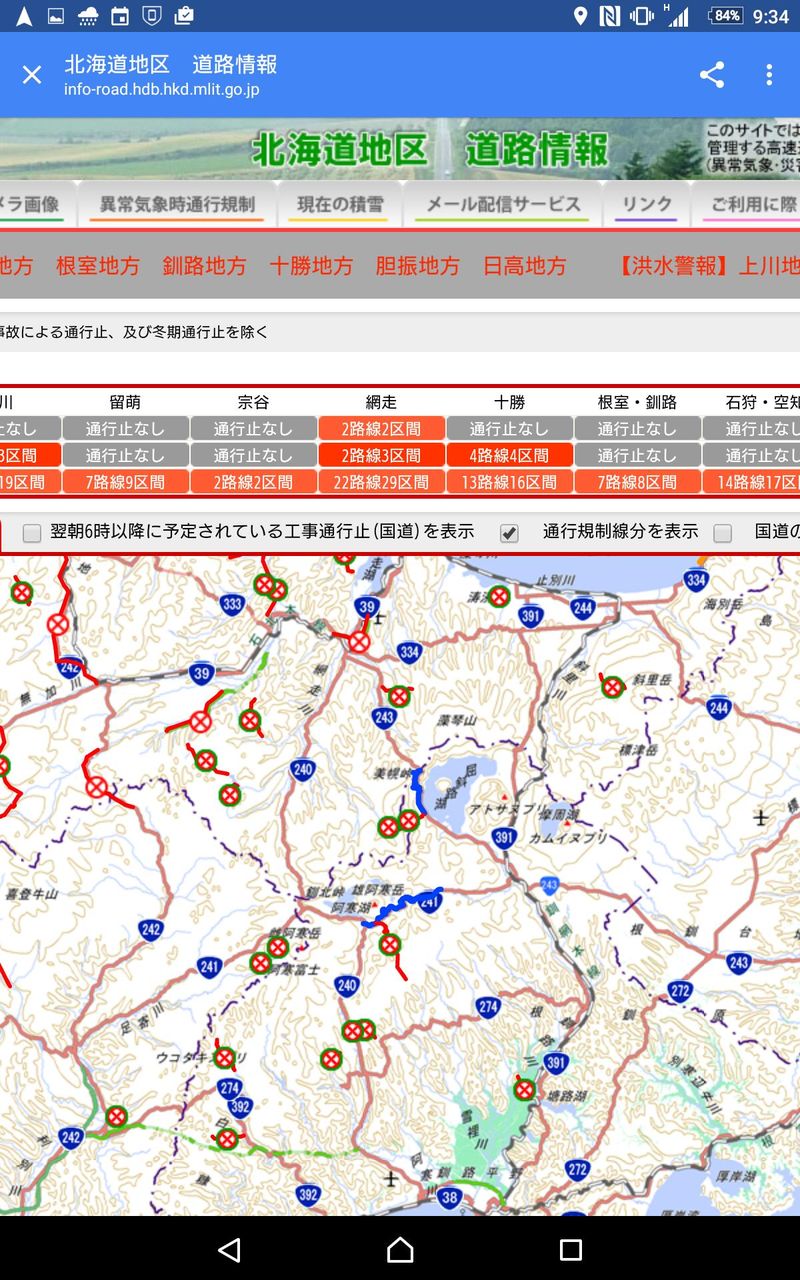Tap the site URL info-road.hdb.hkd.mlit.go.jp
This screenshot has height=1280, width=800.
[161, 90]
